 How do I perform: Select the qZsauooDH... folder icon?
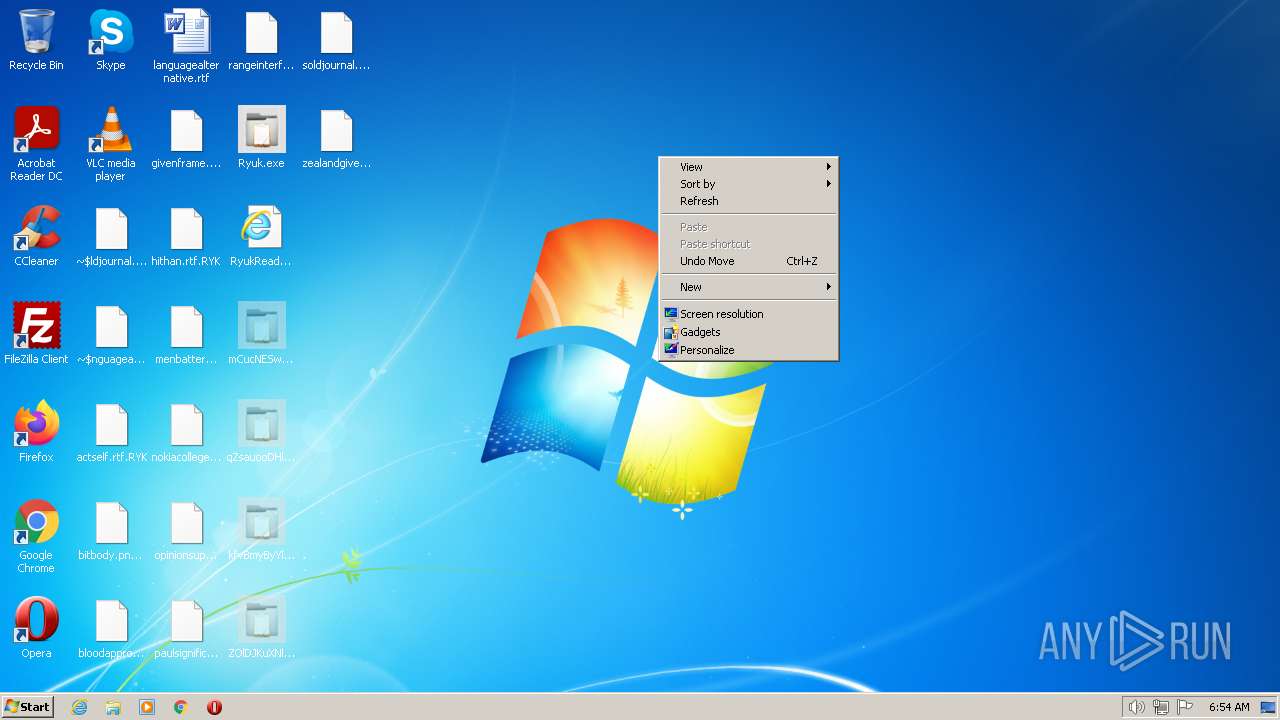click(261, 432)
